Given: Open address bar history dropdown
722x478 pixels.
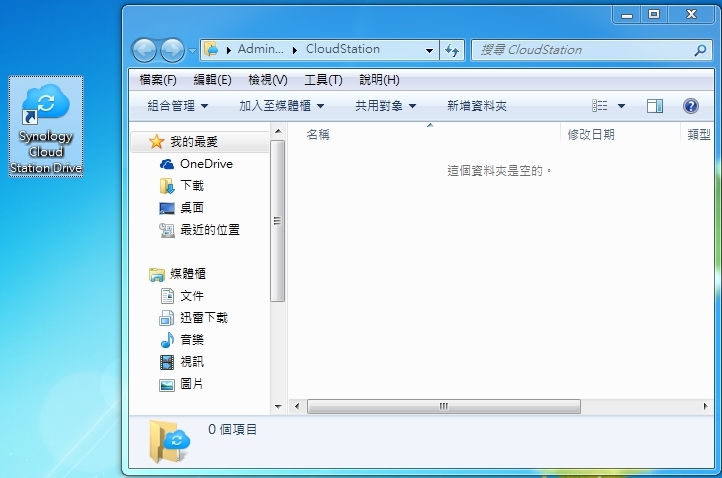Looking at the screenshot, I should [429, 50].
